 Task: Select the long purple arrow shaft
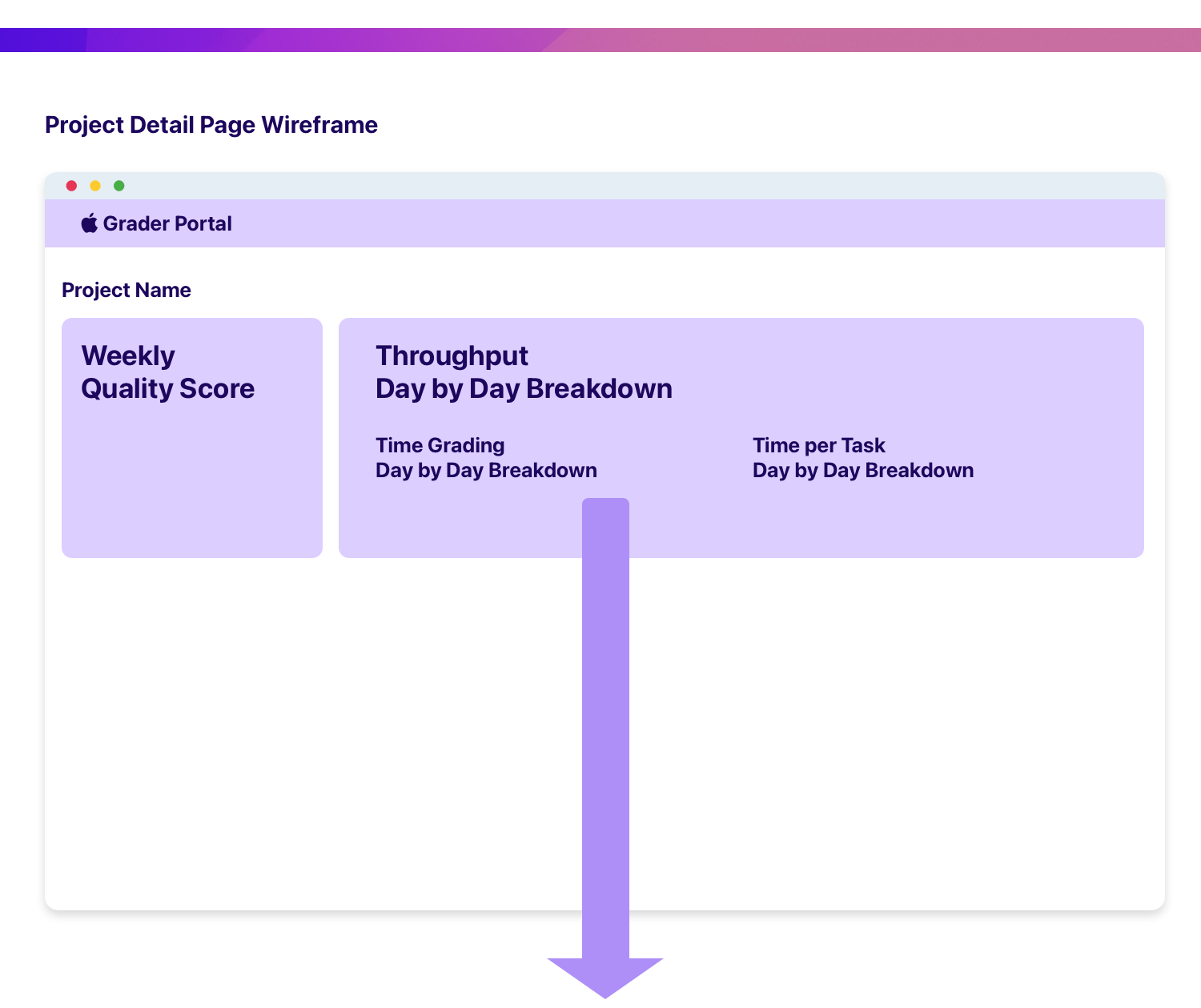(x=605, y=721)
